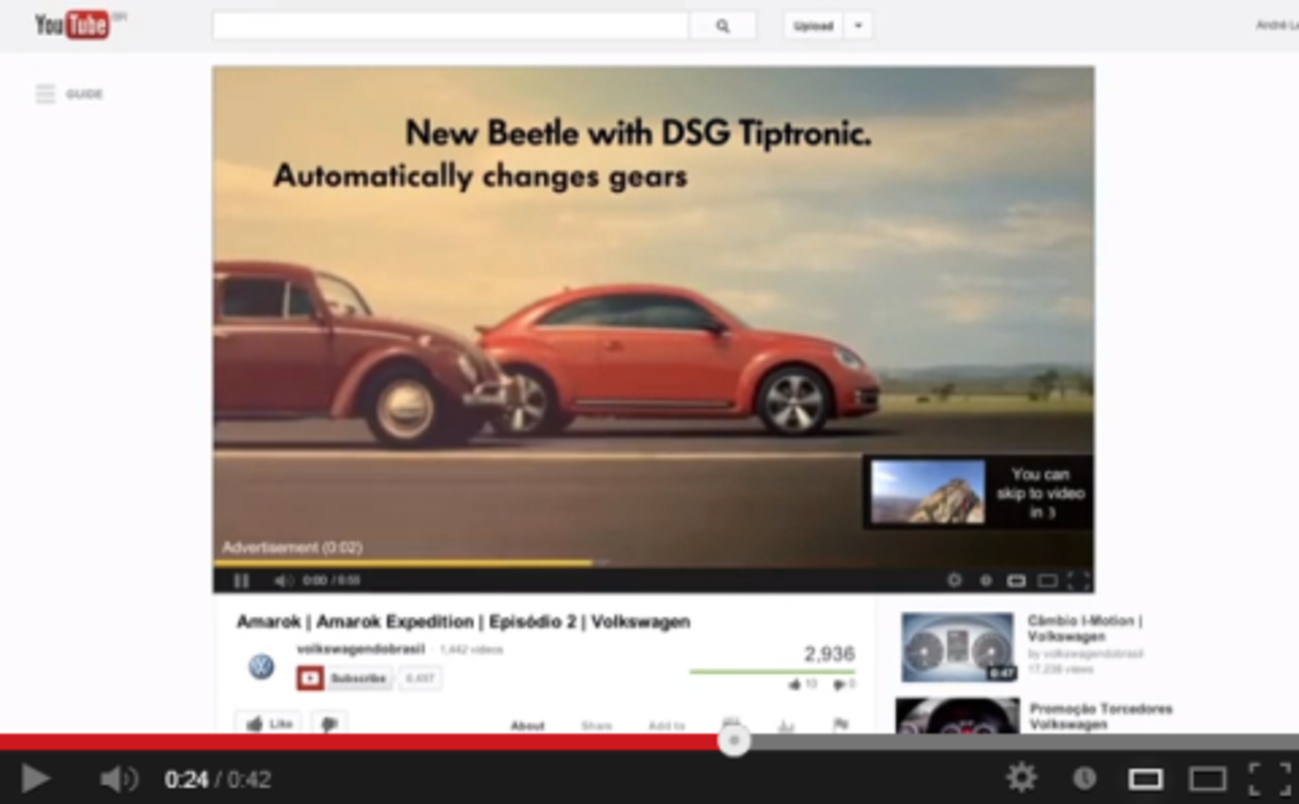Open the dropdown arrow beside Upload
This screenshot has height=804, width=1299.
pos(858,26)
